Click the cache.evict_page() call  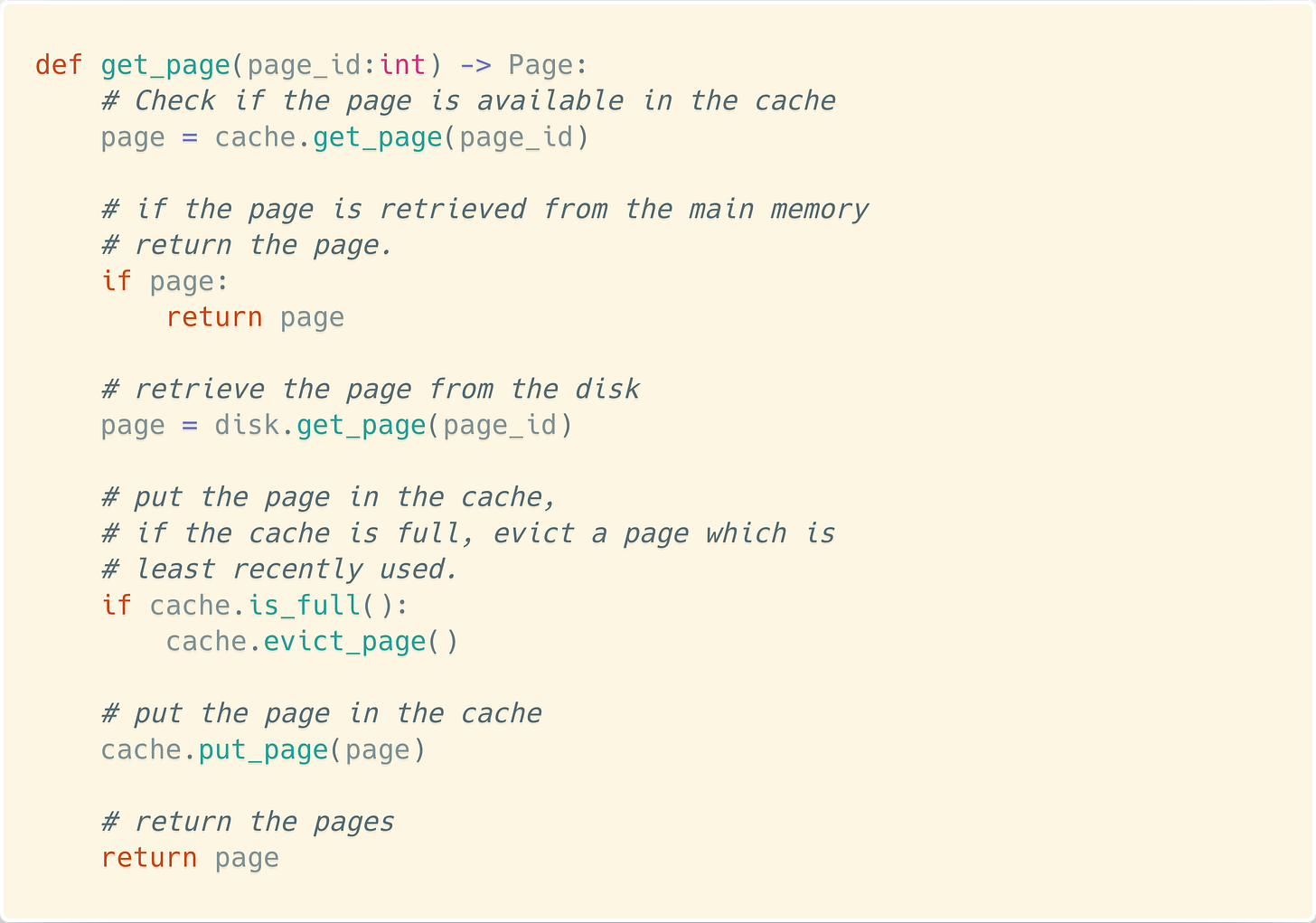tap(313, 643)
